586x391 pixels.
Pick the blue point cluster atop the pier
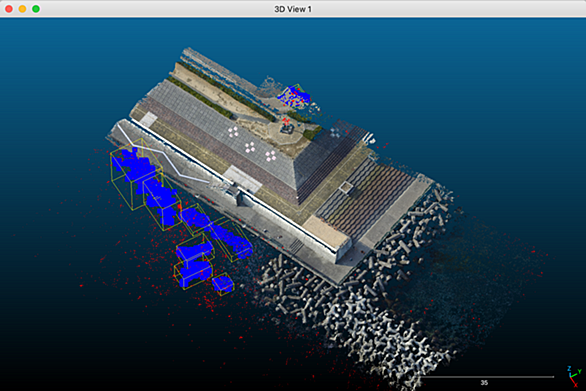[x=294, y=95]
